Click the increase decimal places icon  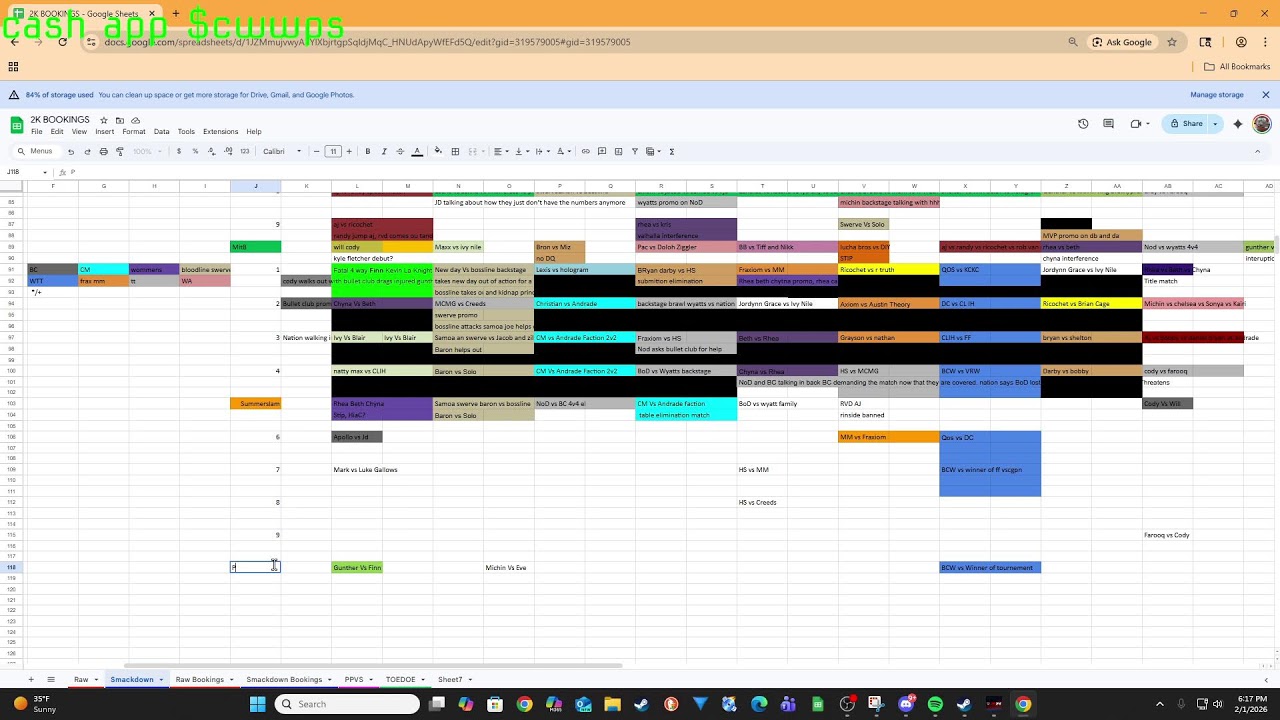[x=228, y=152]
